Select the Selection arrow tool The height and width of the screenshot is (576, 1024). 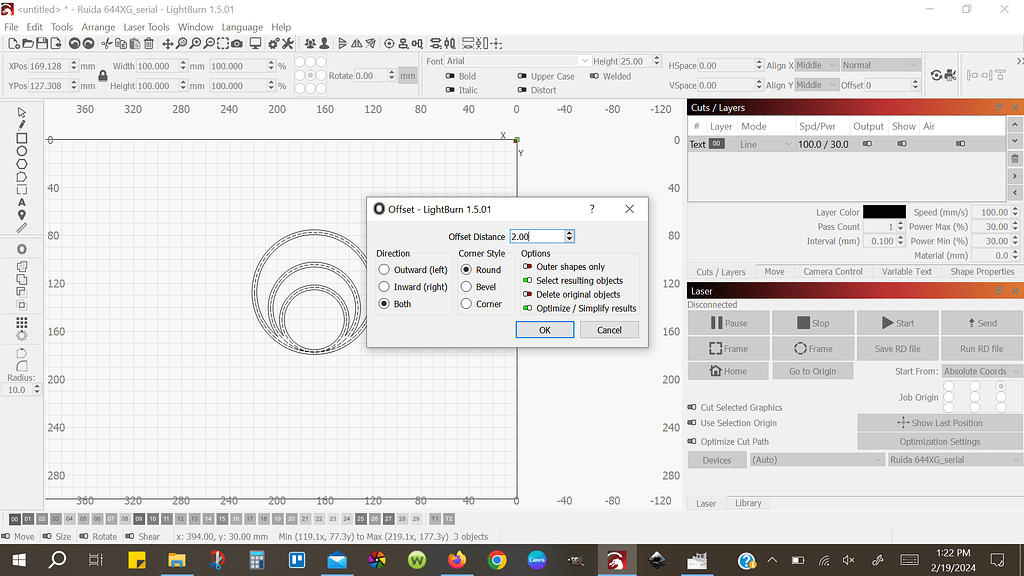pos(21,113)
